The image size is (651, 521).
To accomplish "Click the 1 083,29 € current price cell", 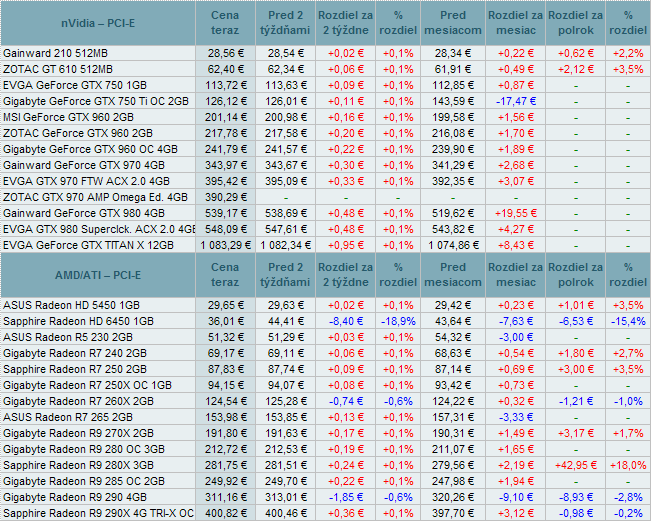I will (x=225, y=245).
